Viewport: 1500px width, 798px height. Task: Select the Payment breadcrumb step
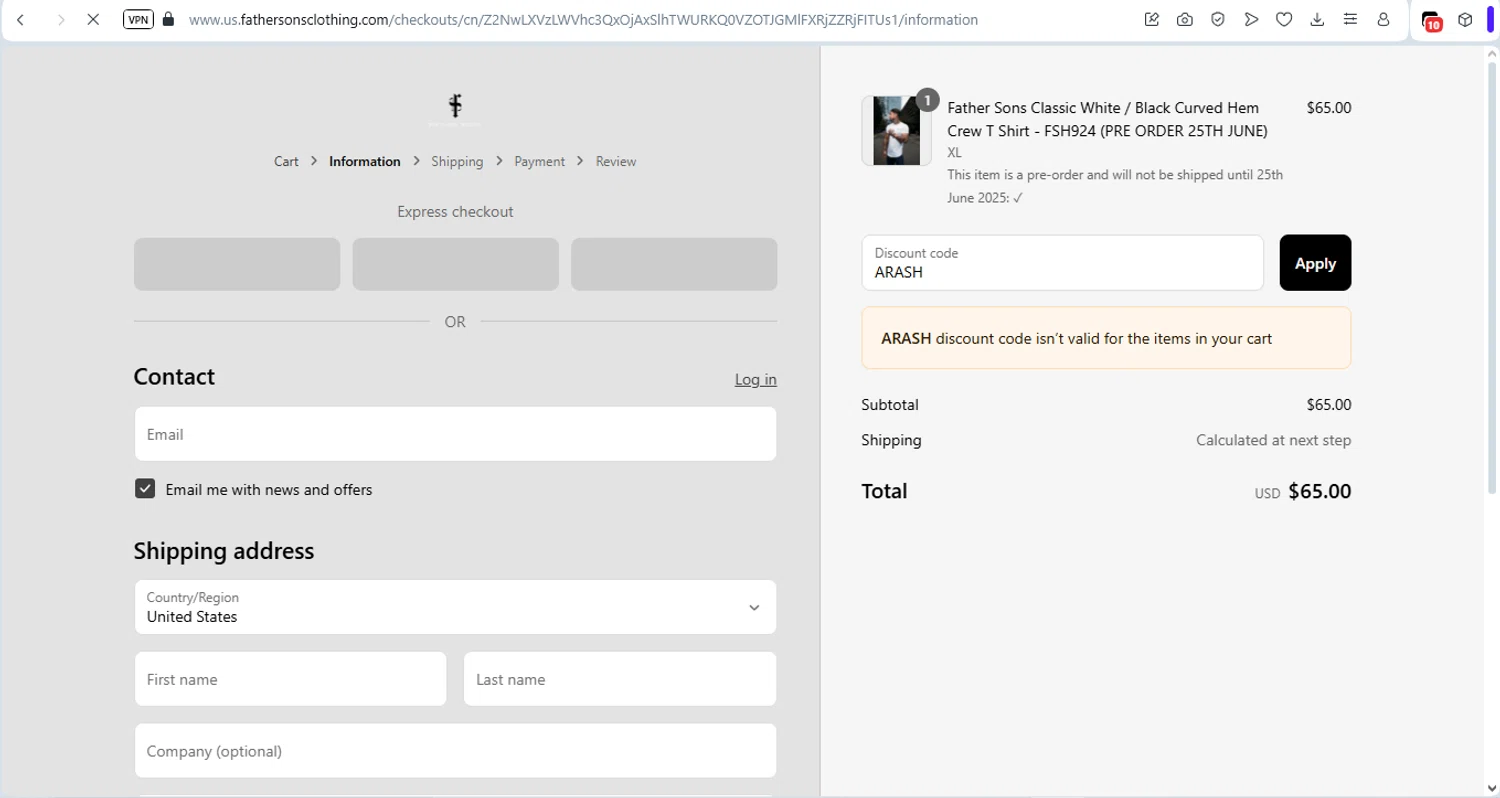(540, 161)
